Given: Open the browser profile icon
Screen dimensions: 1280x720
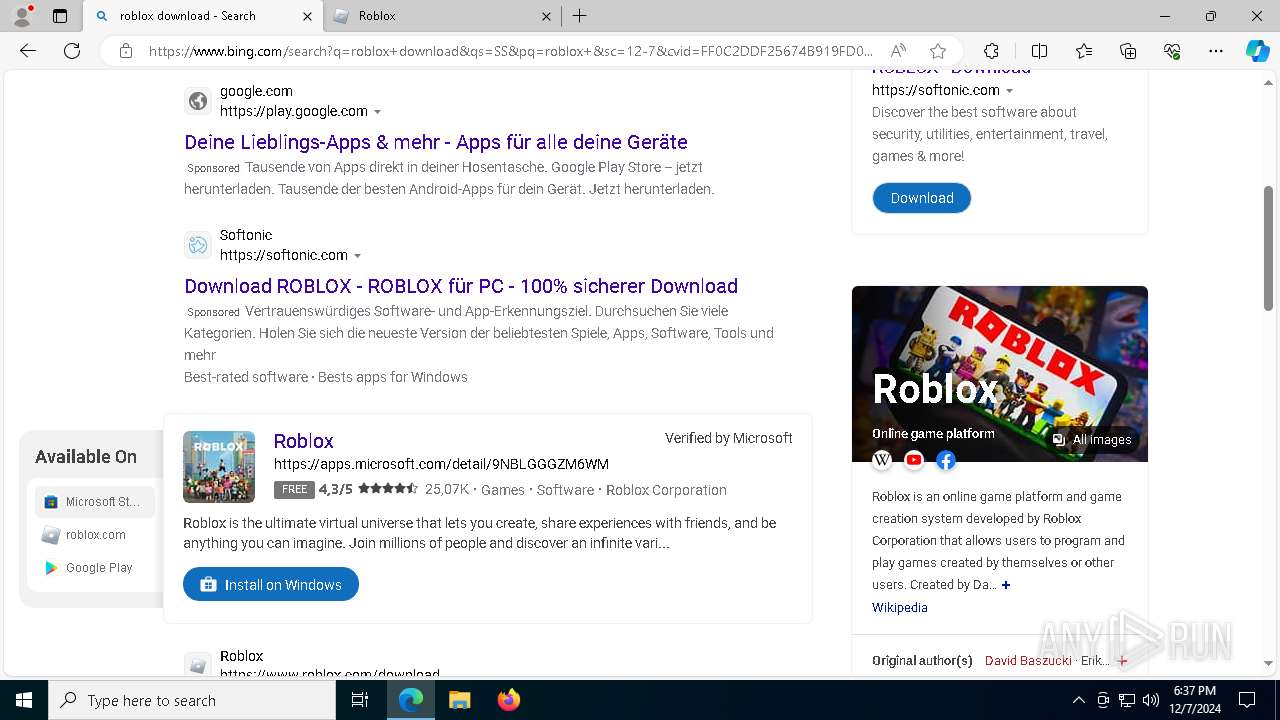Looking at the screenshot, I should click(x=22, y=16).
